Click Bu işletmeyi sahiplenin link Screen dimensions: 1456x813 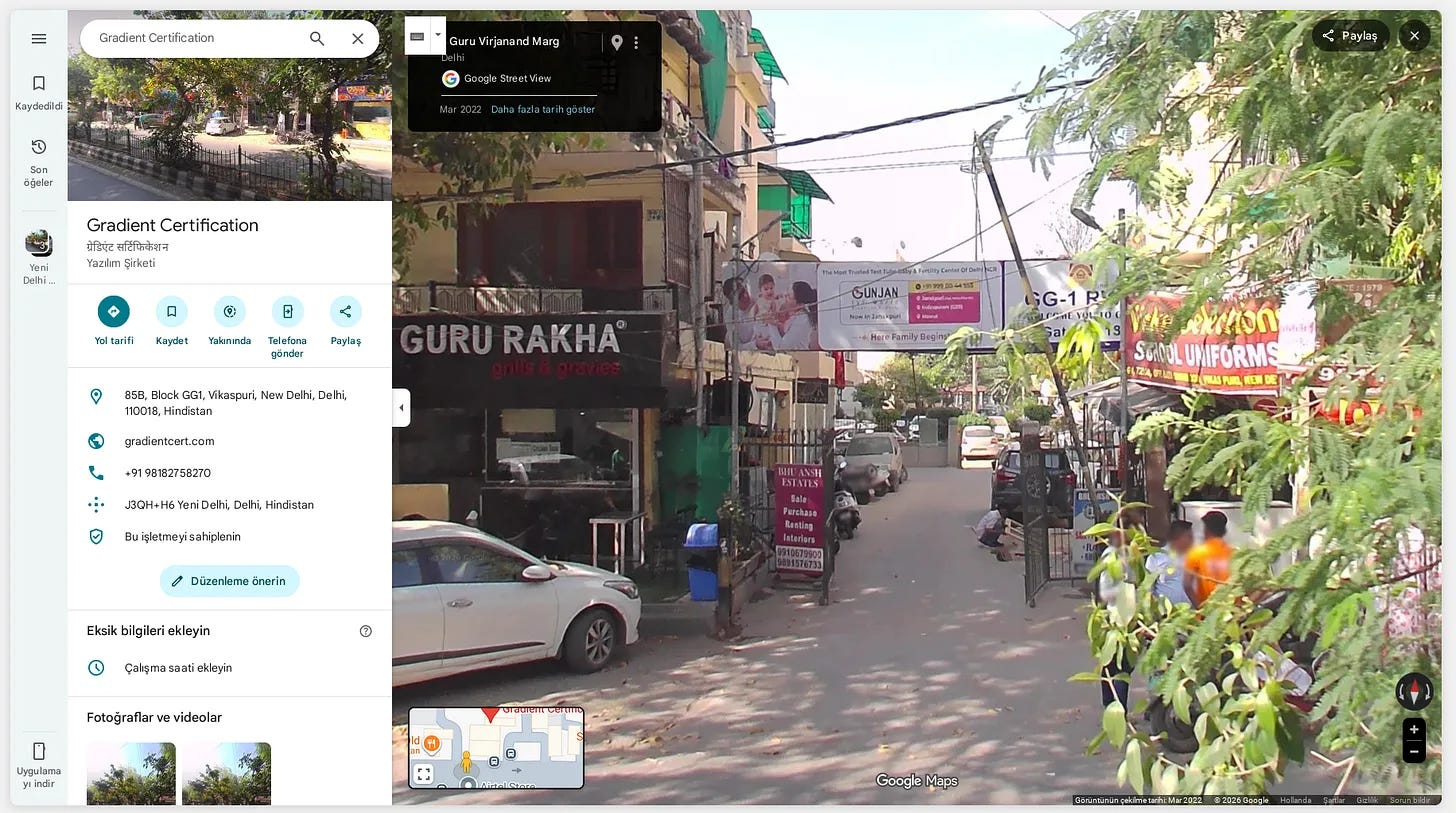[183, 537]
